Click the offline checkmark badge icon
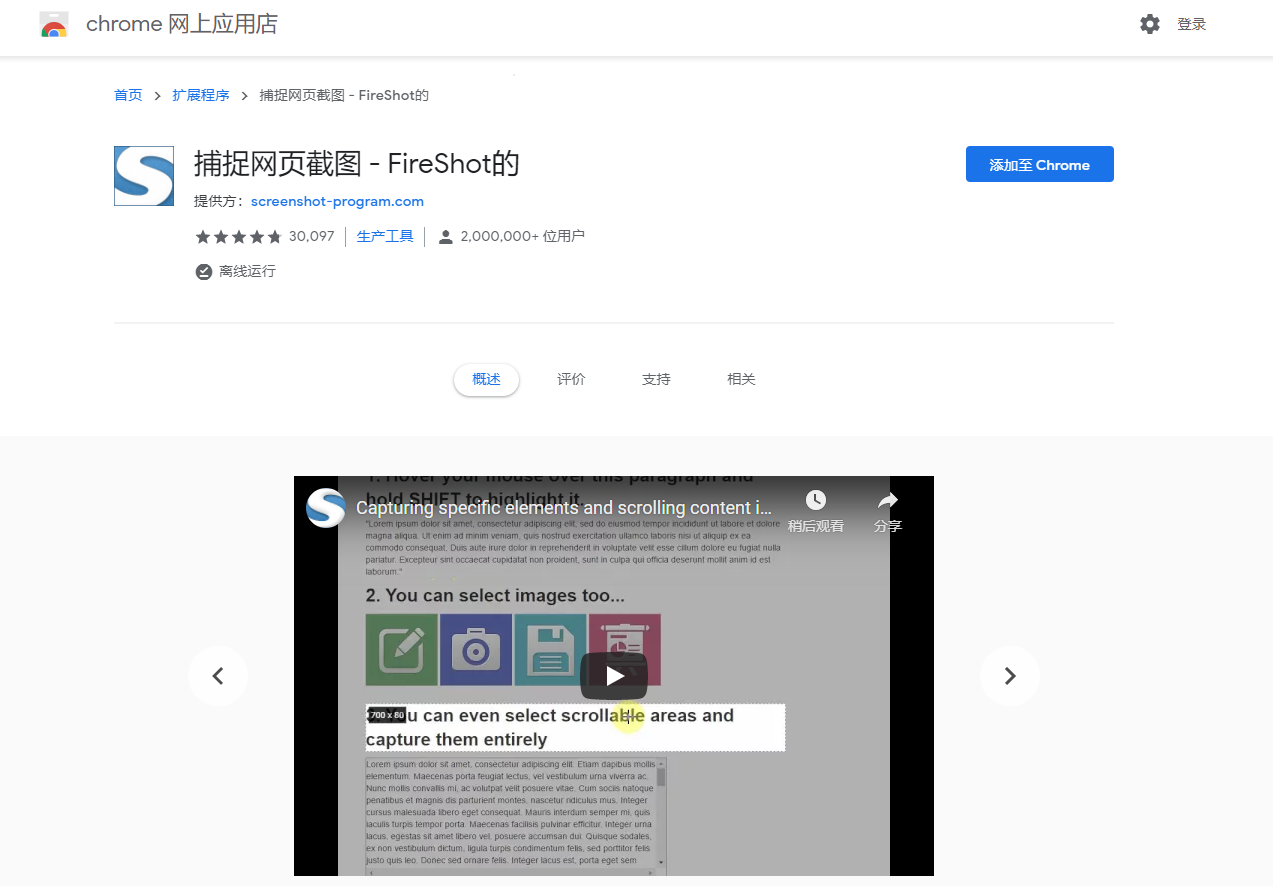 204,272
